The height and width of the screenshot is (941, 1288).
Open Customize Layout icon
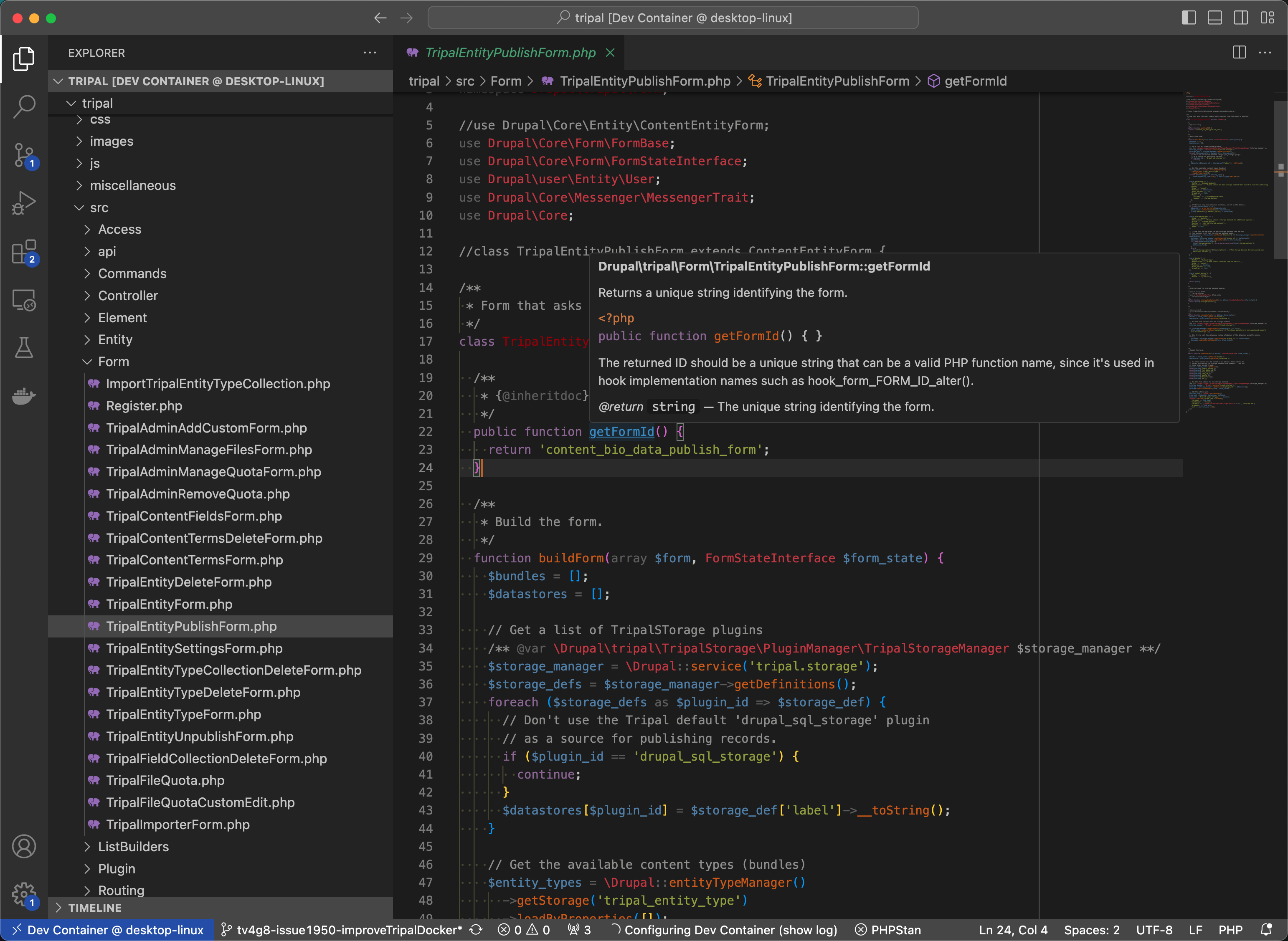click(x=1267, y=18)
